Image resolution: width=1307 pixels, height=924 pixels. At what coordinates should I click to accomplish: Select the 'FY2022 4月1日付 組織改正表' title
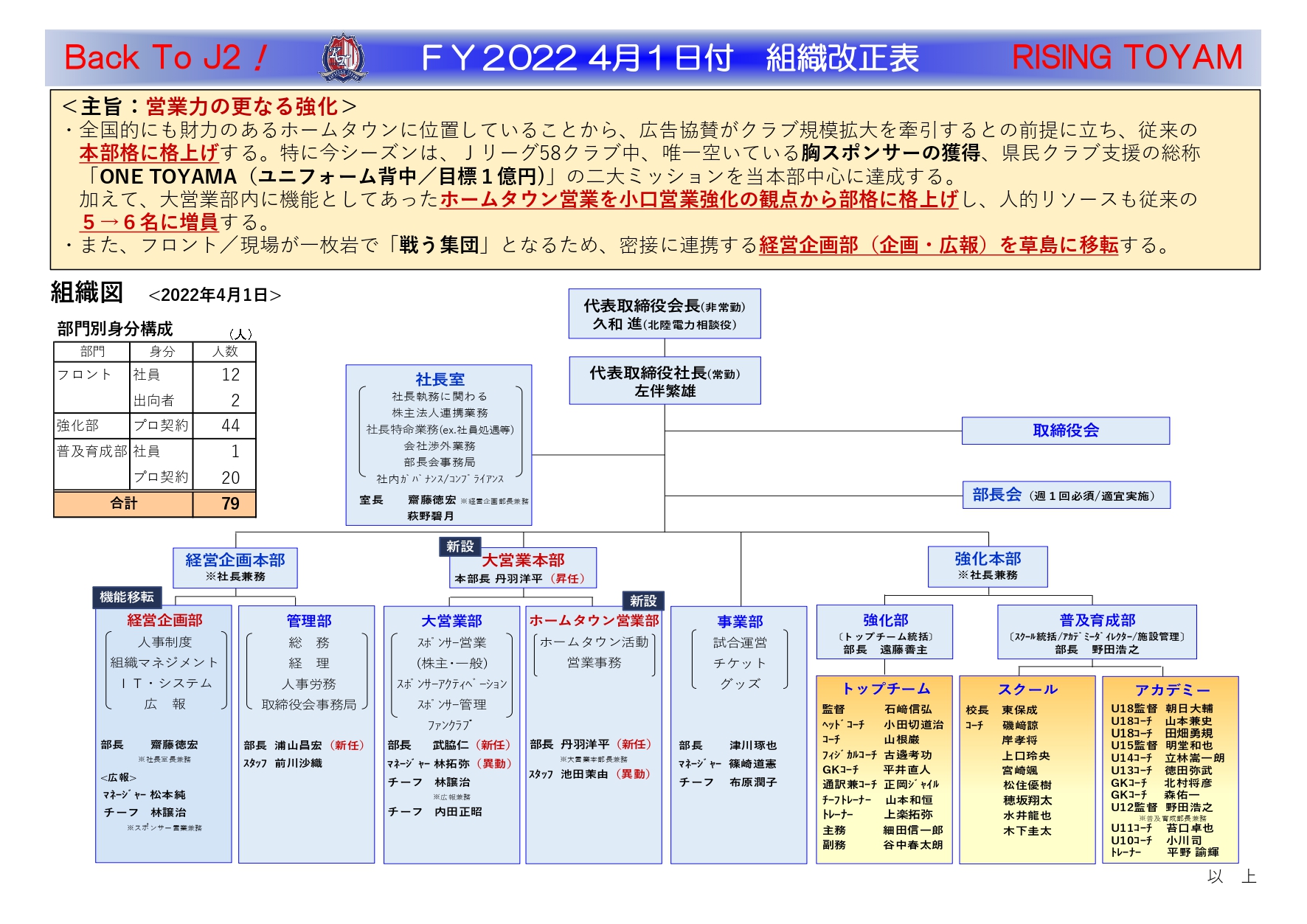click(x=670, y=58)
